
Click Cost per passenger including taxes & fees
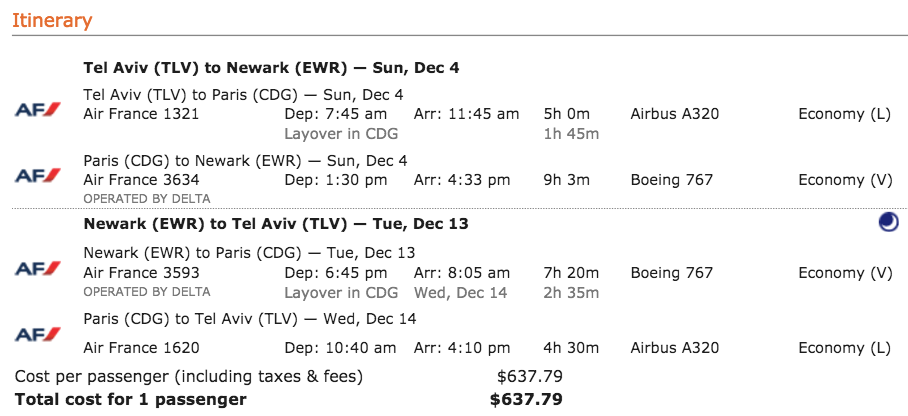tap(189, 377)
